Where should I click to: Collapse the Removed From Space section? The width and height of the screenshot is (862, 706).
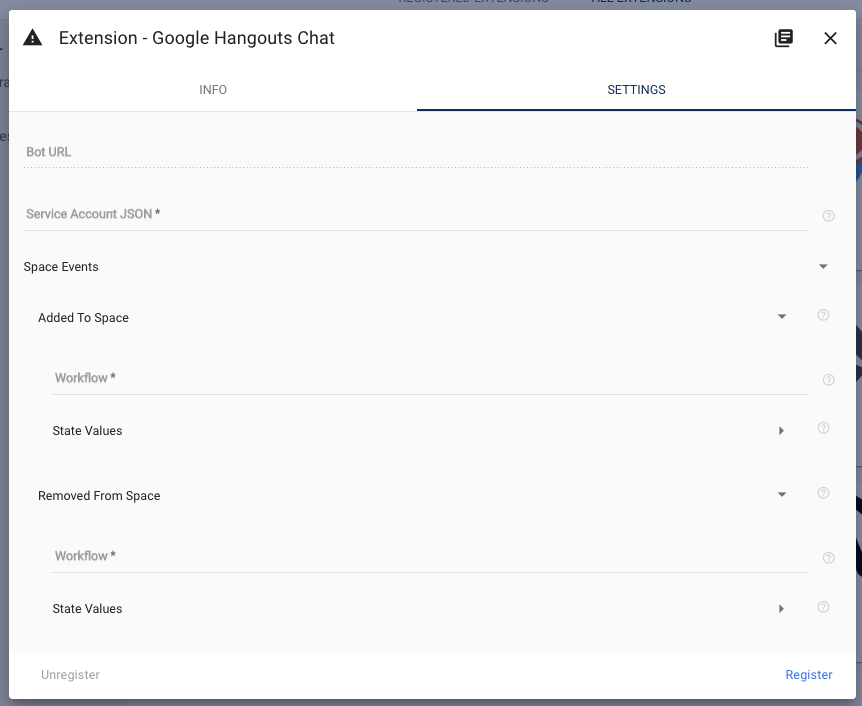click(x=782, y=495)
